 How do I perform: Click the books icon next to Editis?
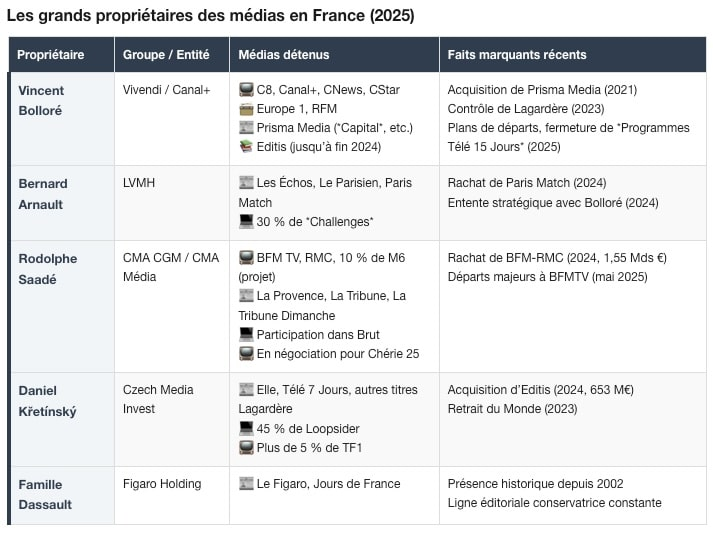click(x=246, y=147)
